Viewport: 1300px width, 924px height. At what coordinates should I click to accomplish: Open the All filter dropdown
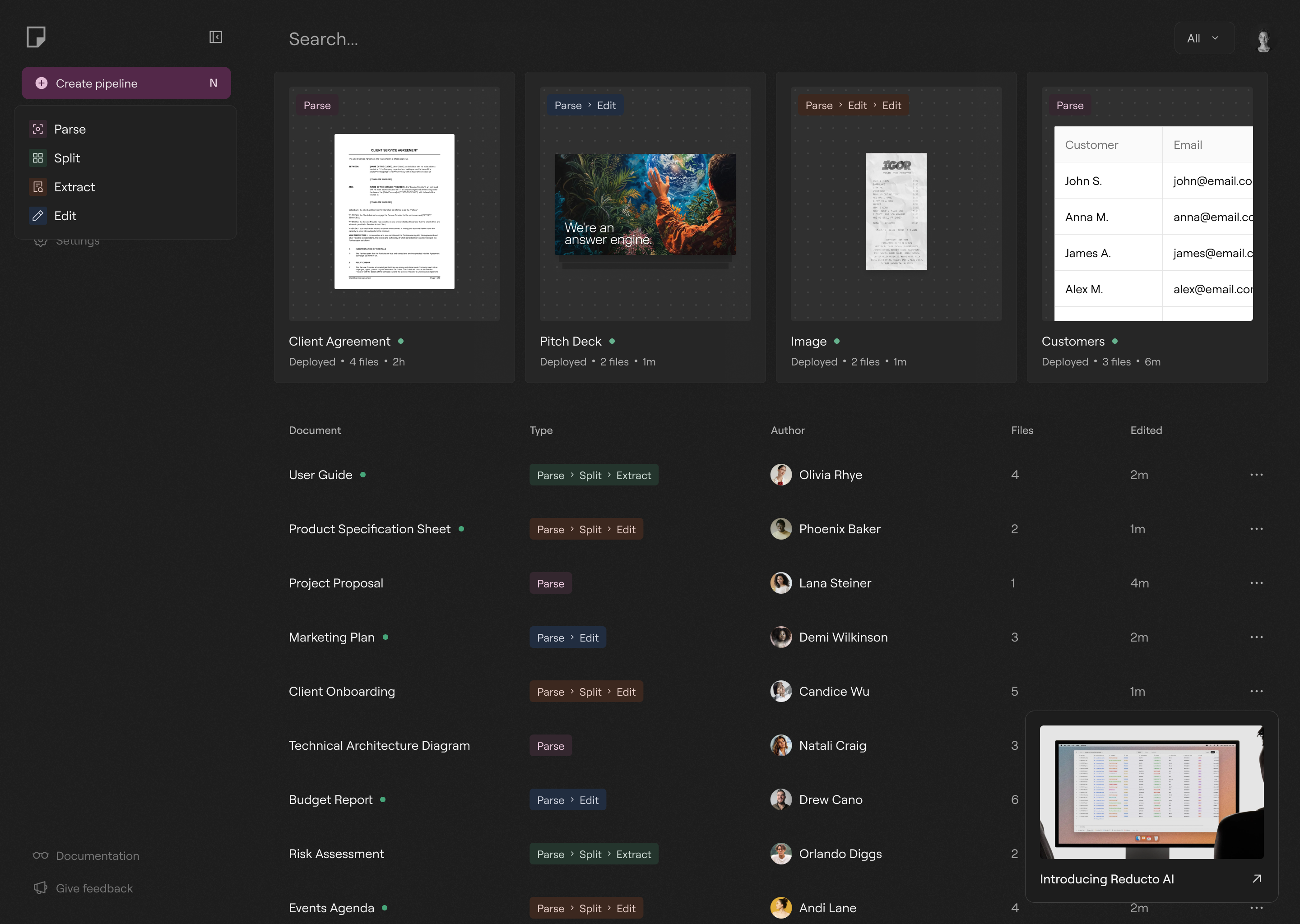(1204, 38)
